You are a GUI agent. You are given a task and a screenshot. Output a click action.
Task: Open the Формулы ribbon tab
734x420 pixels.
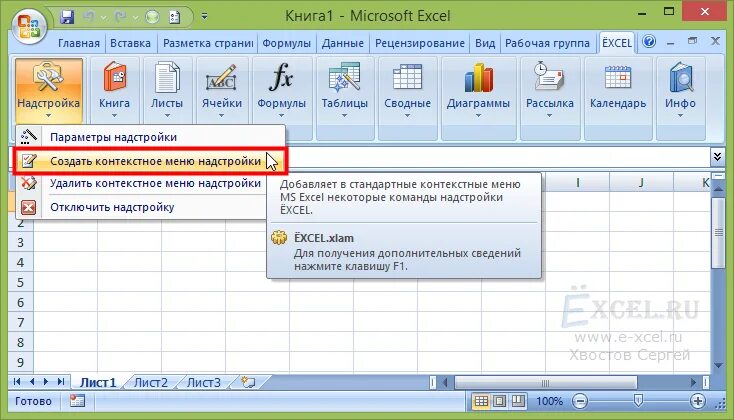point(286,43)
